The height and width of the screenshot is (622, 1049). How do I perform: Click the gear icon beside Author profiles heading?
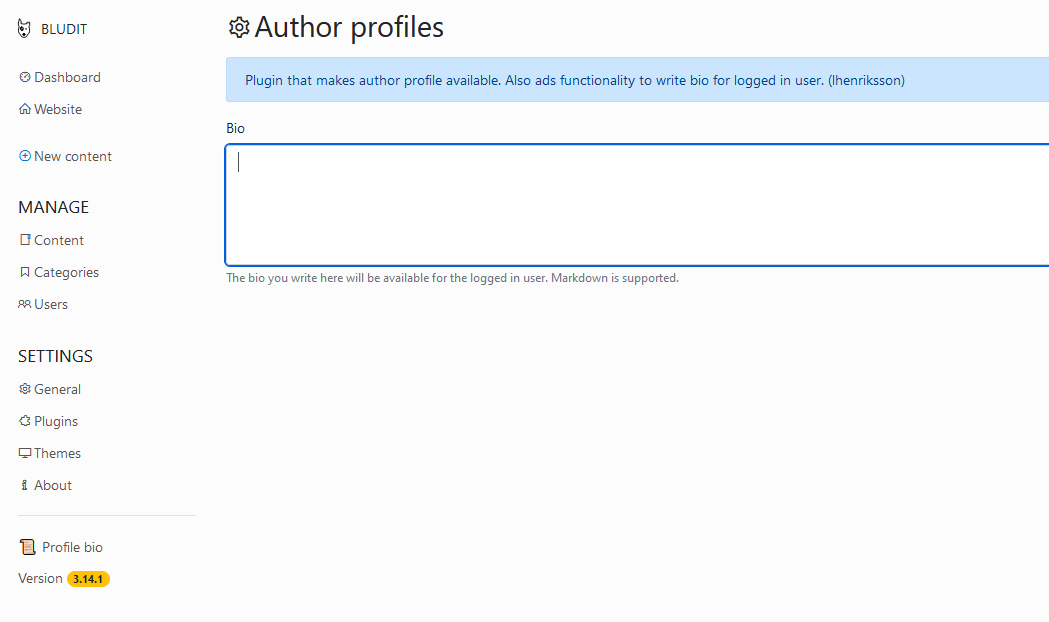pos(238,27)
